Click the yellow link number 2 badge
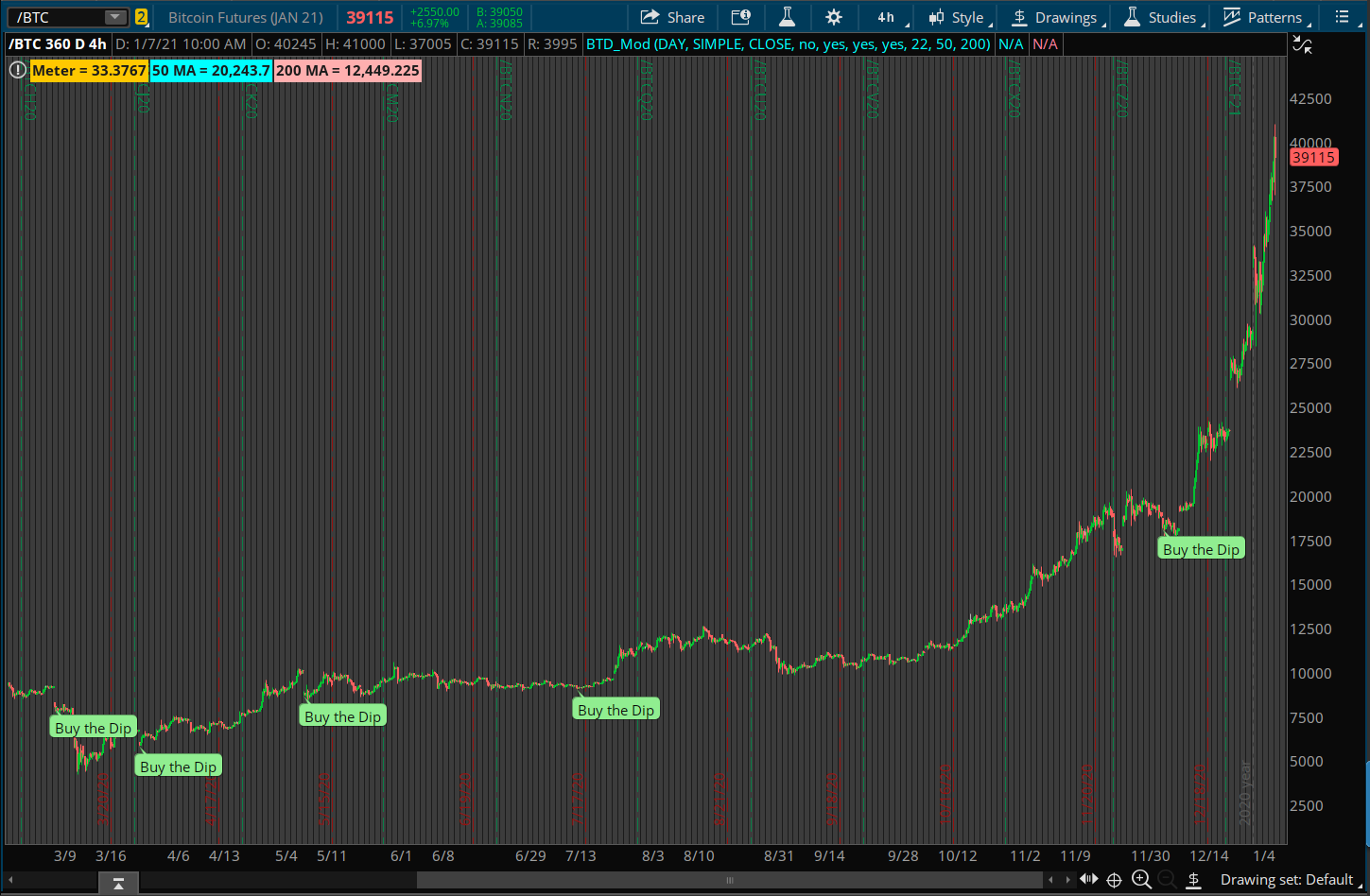The image size is (1370, 896). (141, 17)
